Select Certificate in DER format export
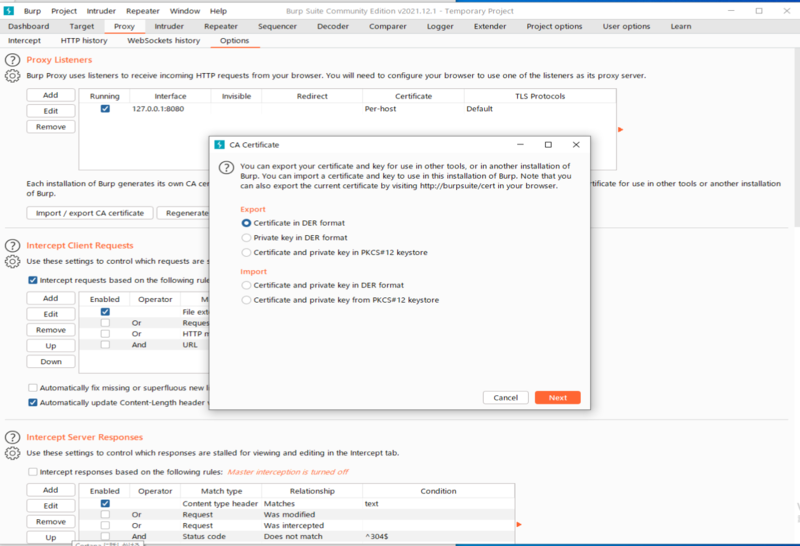This screenshot has height=546, width=800. coord(246,223)
